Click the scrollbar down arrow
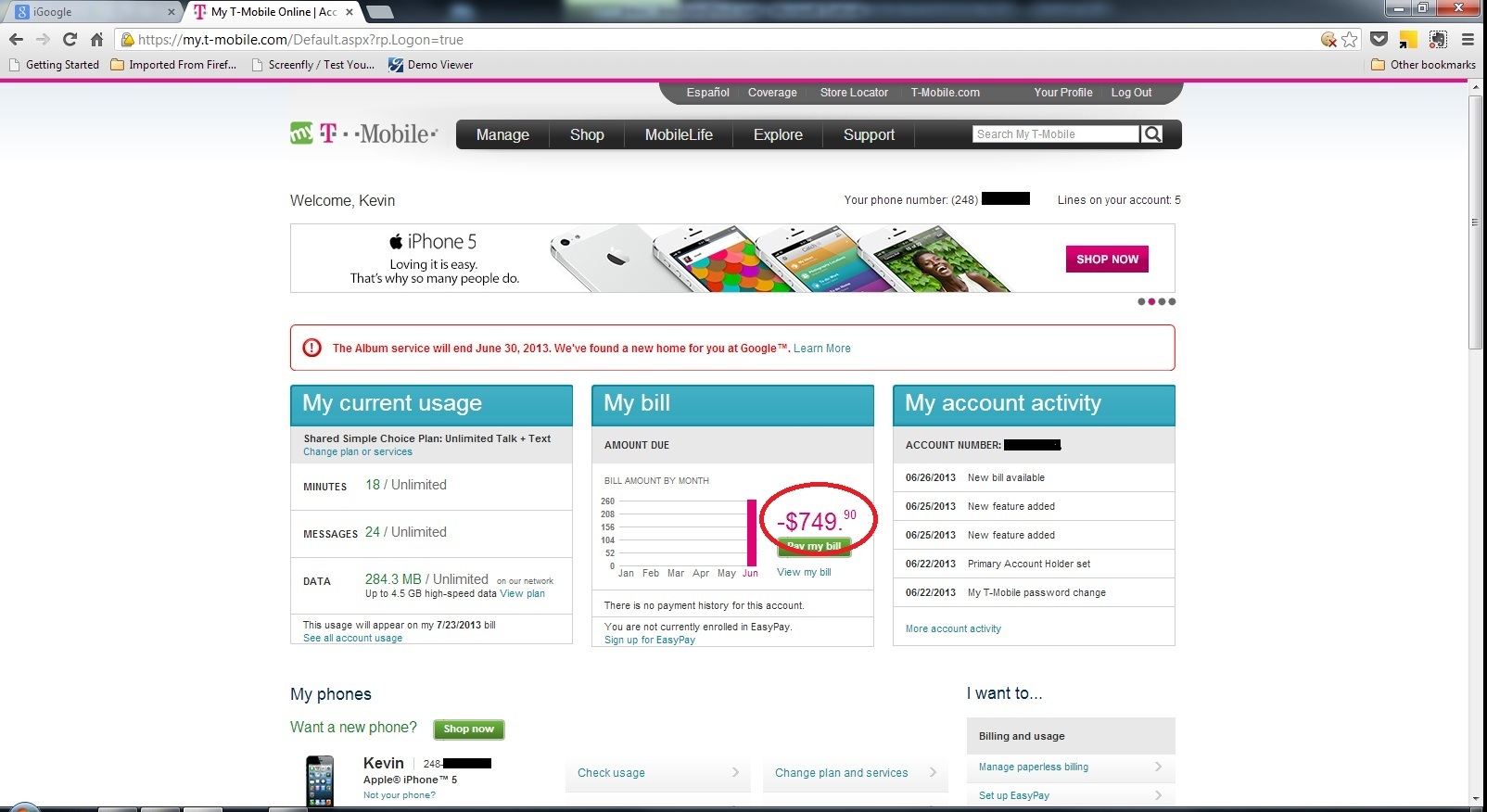Image resolution: width=1487 pixels, height=812 pixels. (1476, 797)
